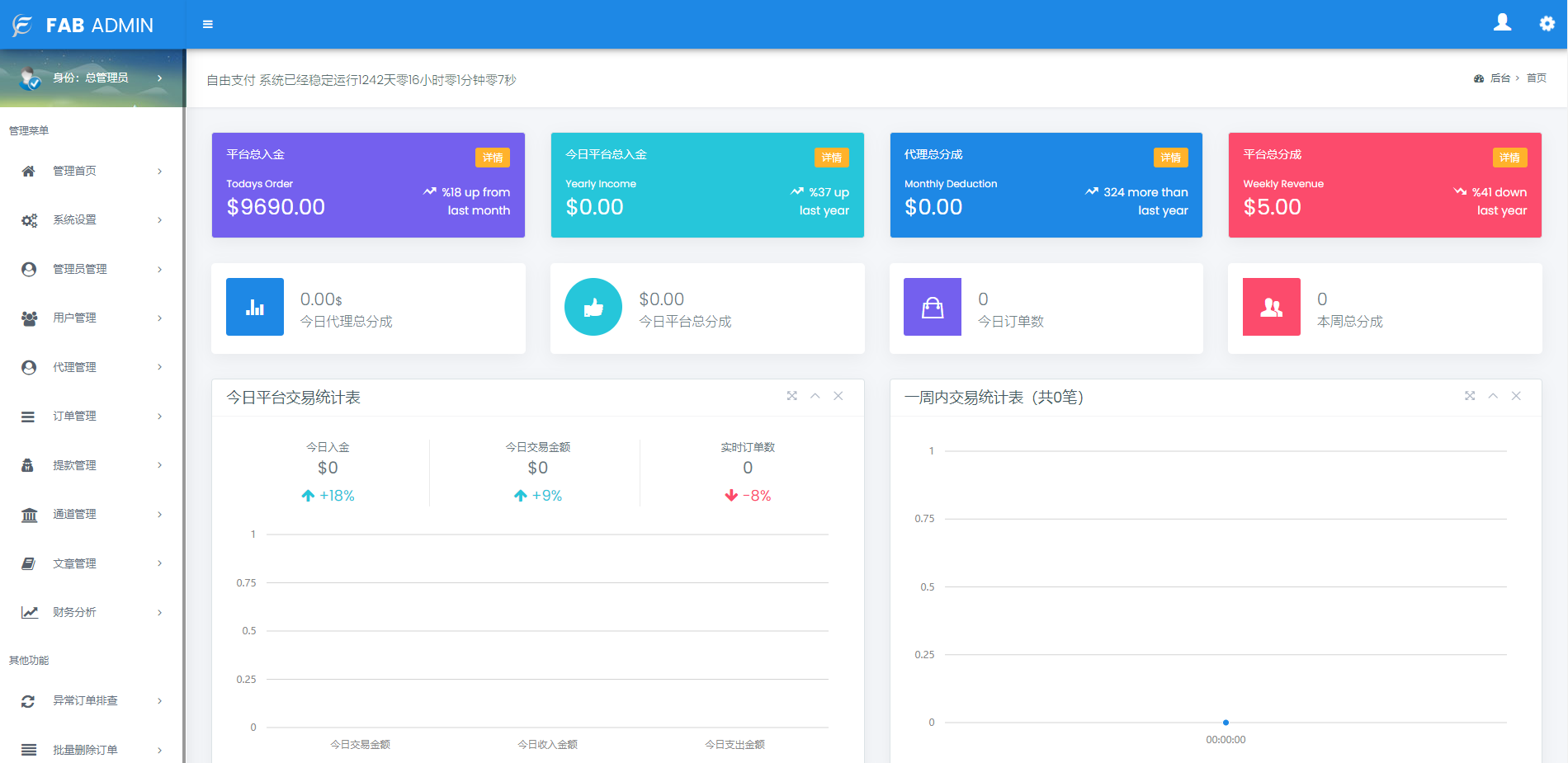Toggle the sidebar hamburger menu
The height and width of the screenshot is (763, 1568).
(208, 25)
